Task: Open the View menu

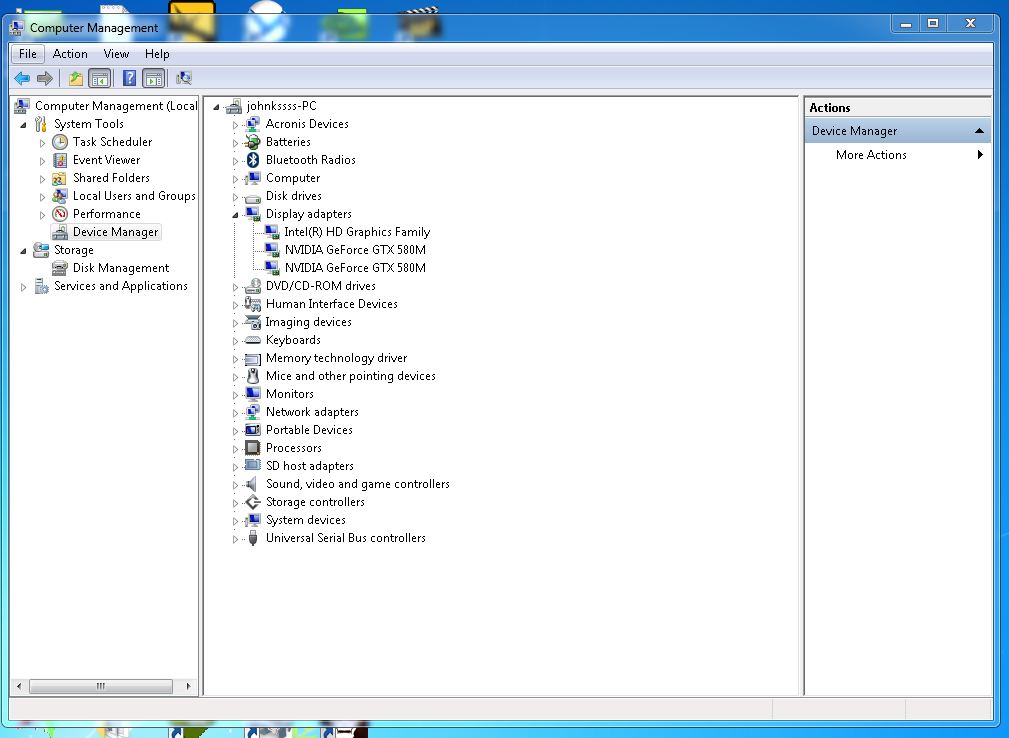Action: pyautogui.click(x=116, y=54)
